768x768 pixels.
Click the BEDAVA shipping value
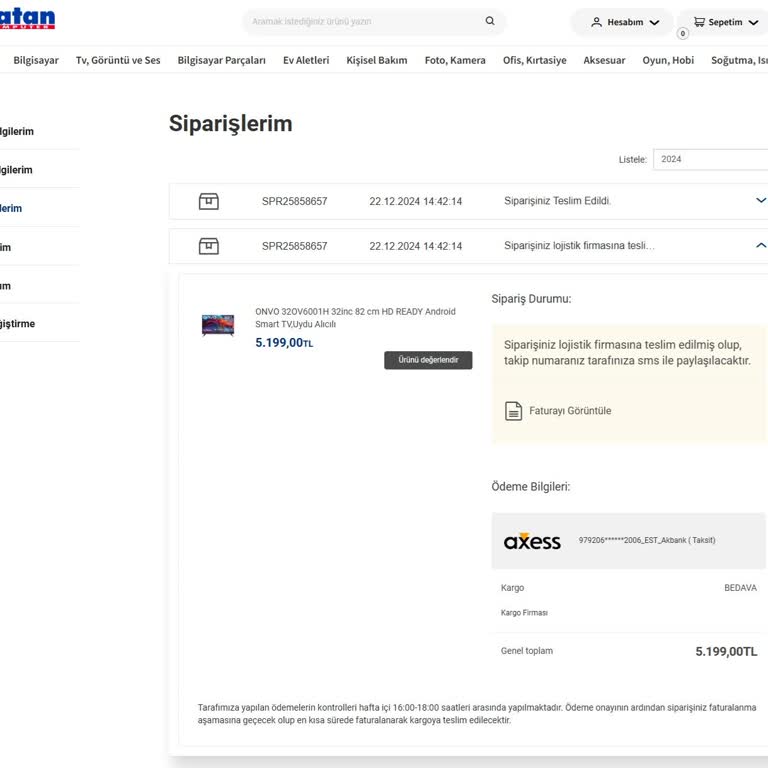740,588
